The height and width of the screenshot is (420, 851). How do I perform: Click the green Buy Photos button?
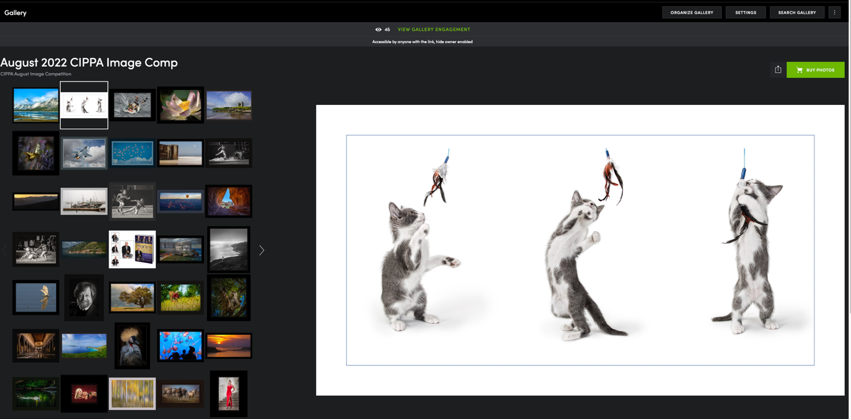point(815,69)
